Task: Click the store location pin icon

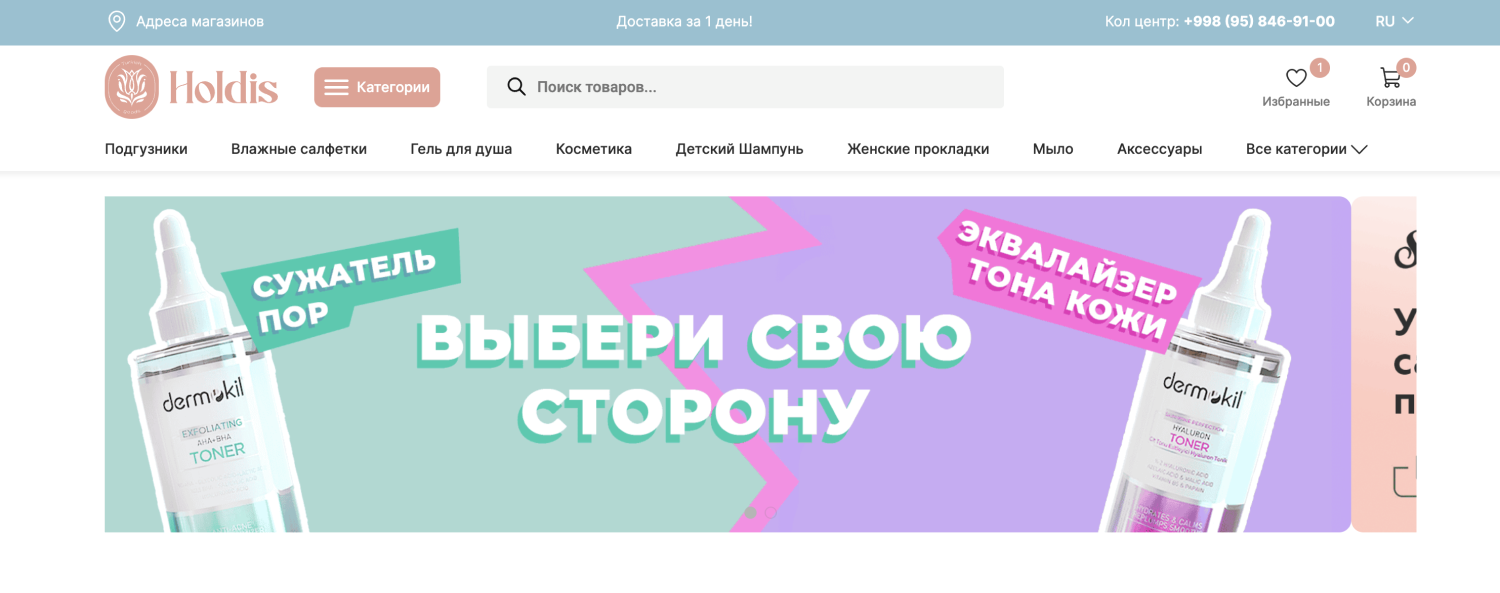Action: coord(116,21)
